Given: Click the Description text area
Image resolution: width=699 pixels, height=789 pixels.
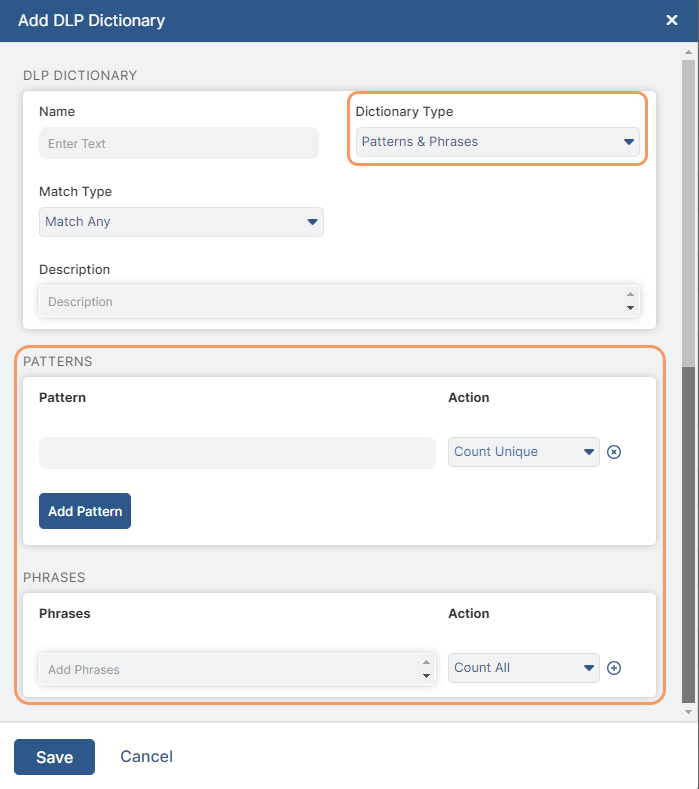Looking at the screenshot, I should coord(339,301).
